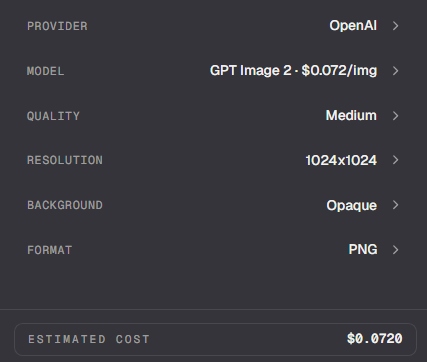Click the QUALITY row label
The height and width of the screenshot is (362, 427).
[53, 116]
